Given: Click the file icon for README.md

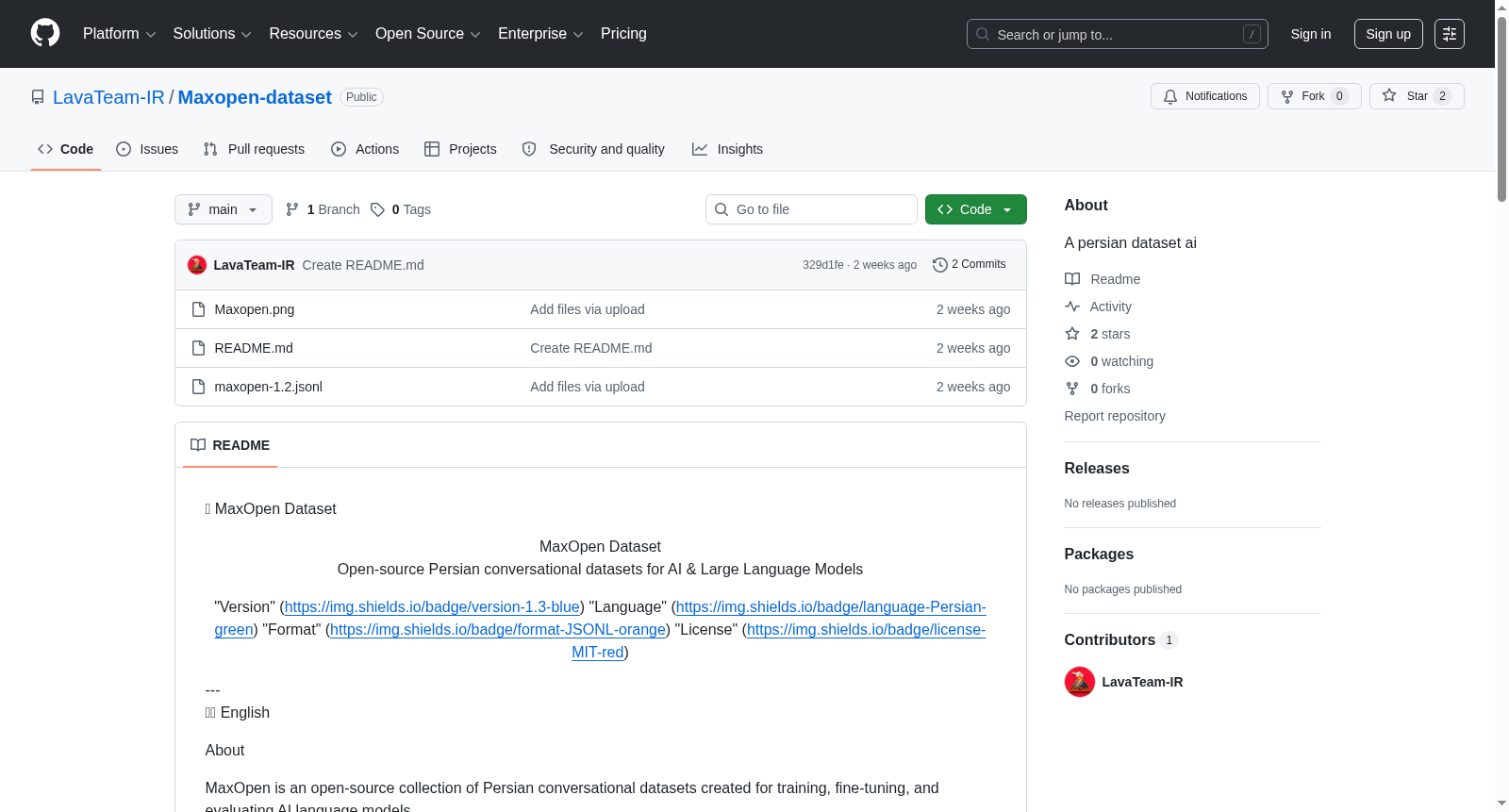Looking at the screenshot, I should pos(198,348).
